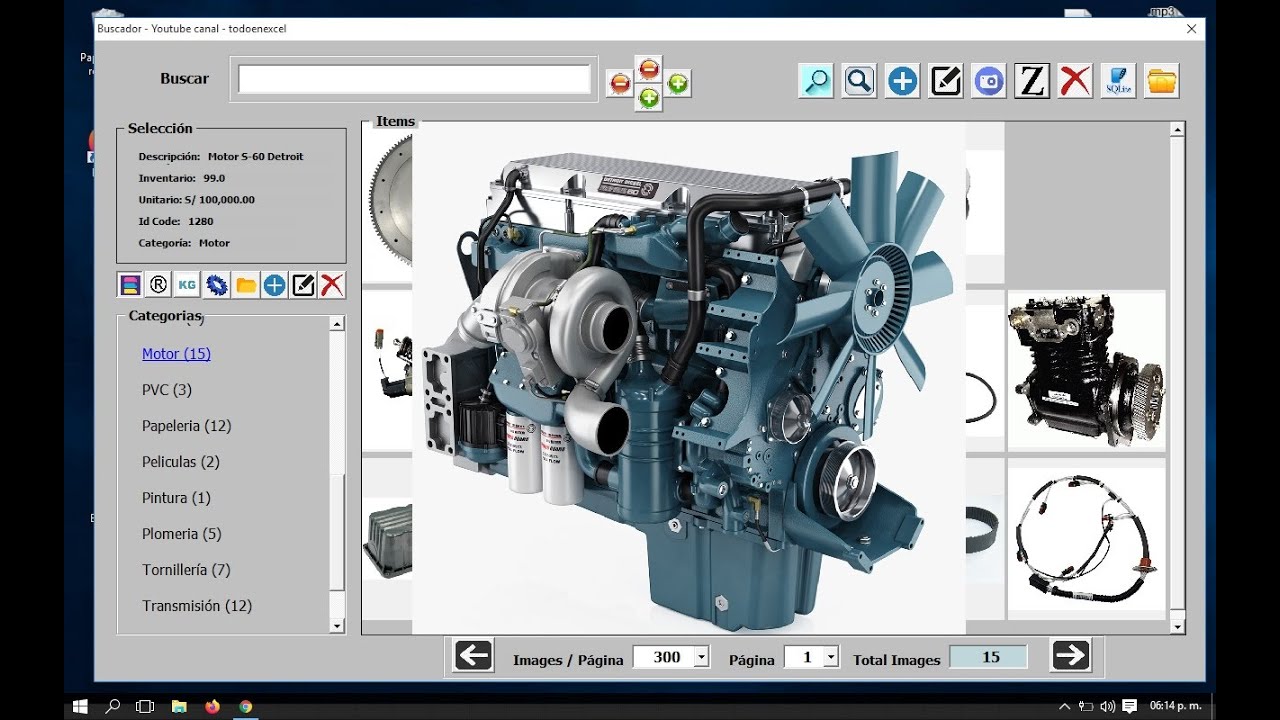This screenshot has height=720, width=1280.
Task: Select the Pintura (1) category
Action: [176, 498]
